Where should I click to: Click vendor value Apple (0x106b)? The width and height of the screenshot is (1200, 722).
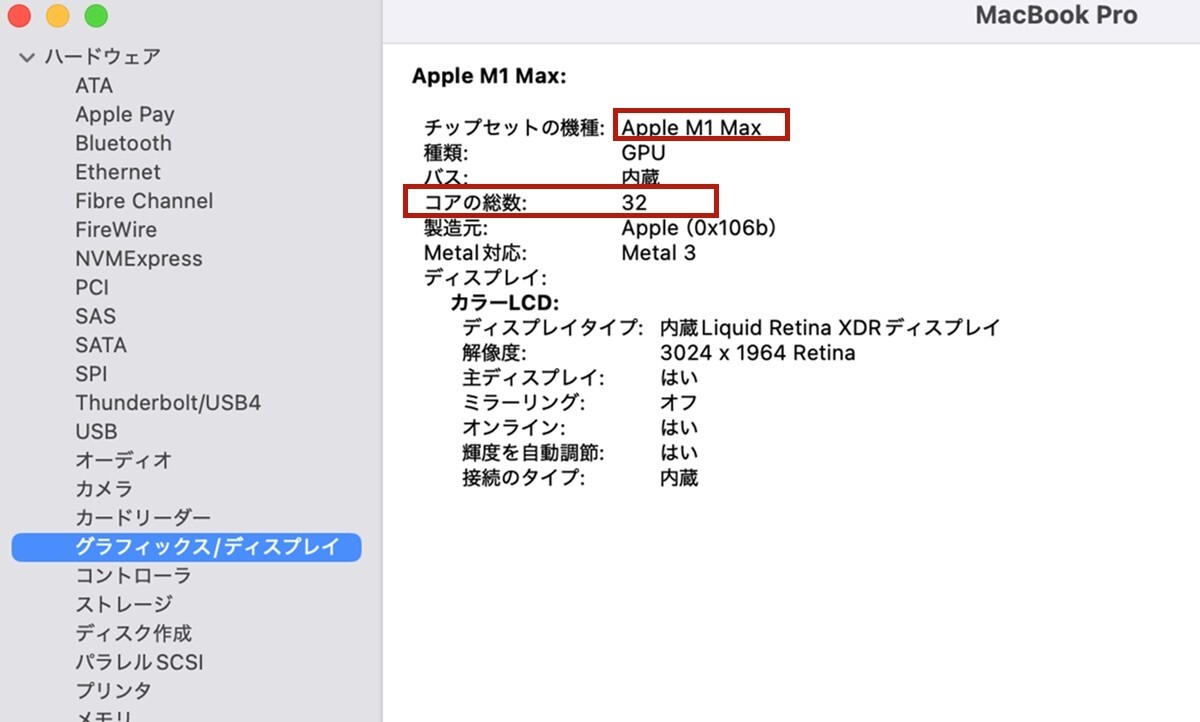[x=699, y=228]
